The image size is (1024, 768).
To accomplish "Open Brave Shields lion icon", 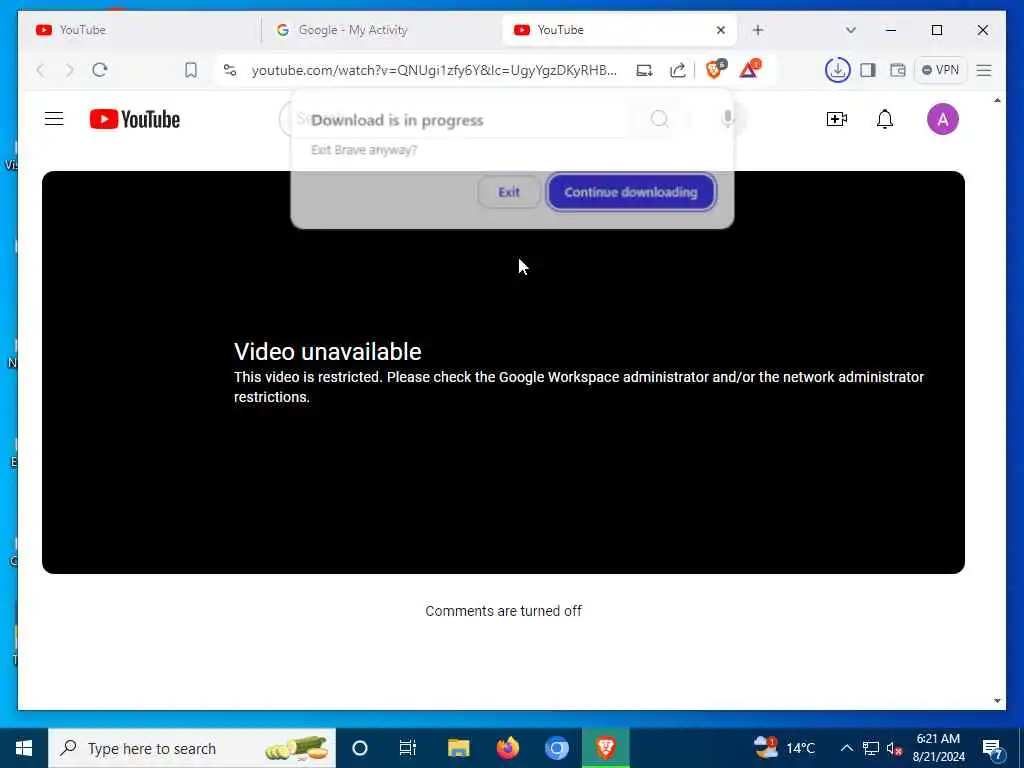I will click(x=715, y=69).
